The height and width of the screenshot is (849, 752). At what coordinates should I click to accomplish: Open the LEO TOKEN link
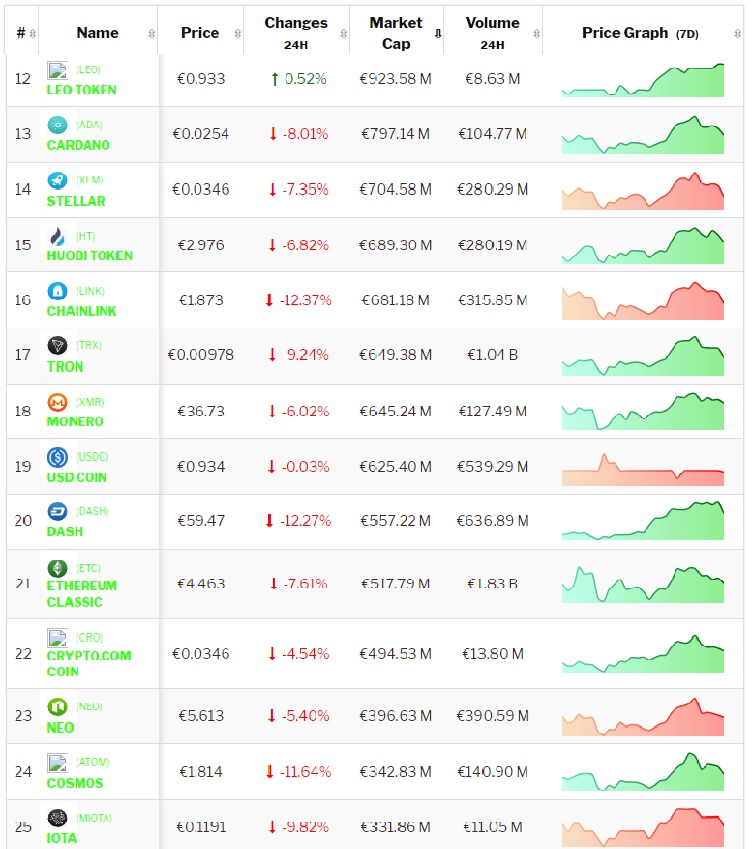81,90
